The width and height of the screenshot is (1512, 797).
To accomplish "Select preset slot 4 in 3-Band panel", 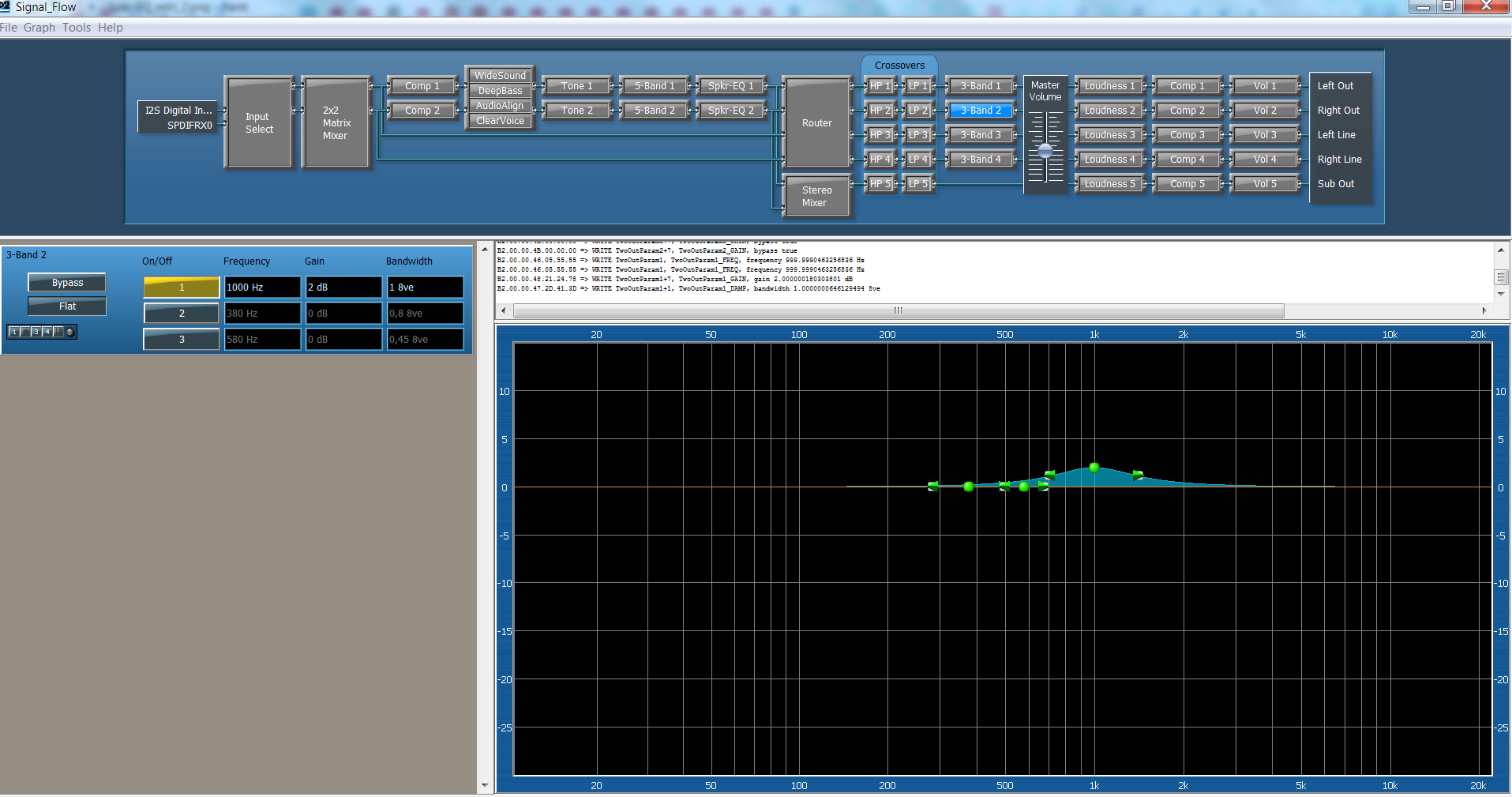I will click(x=47, y=332).
